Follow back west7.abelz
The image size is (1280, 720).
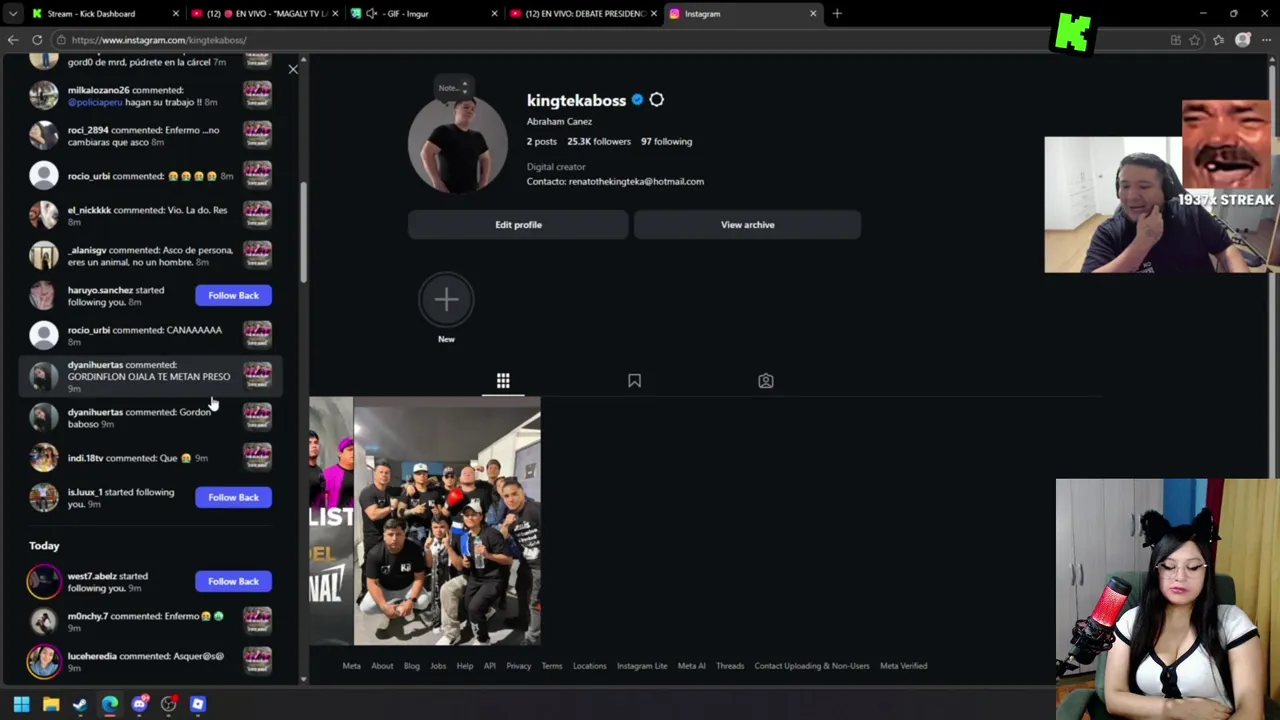click(x=233, y=581)
